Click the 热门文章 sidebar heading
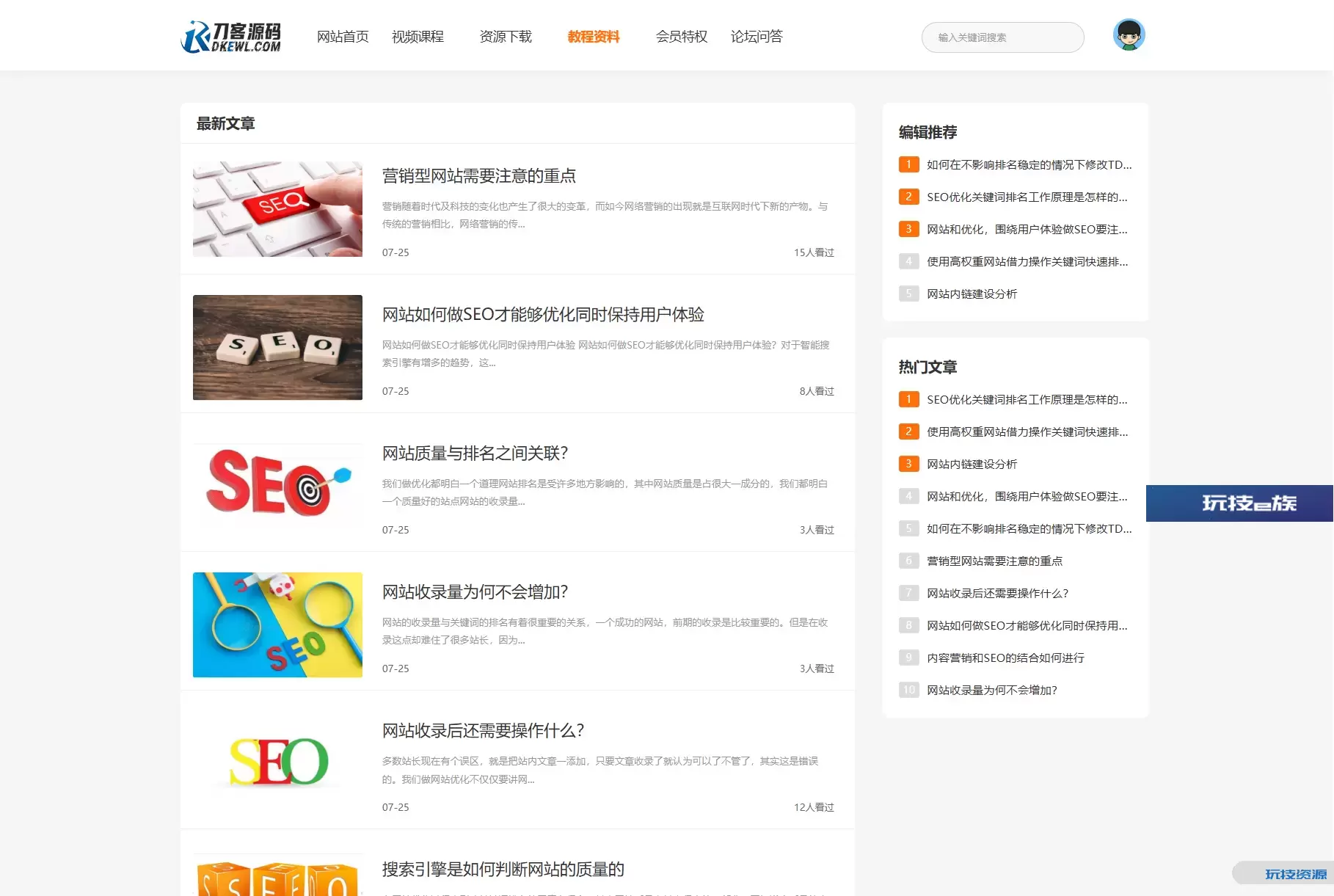The width and height of the screenshot is (1334, 896). pos(927,367)
